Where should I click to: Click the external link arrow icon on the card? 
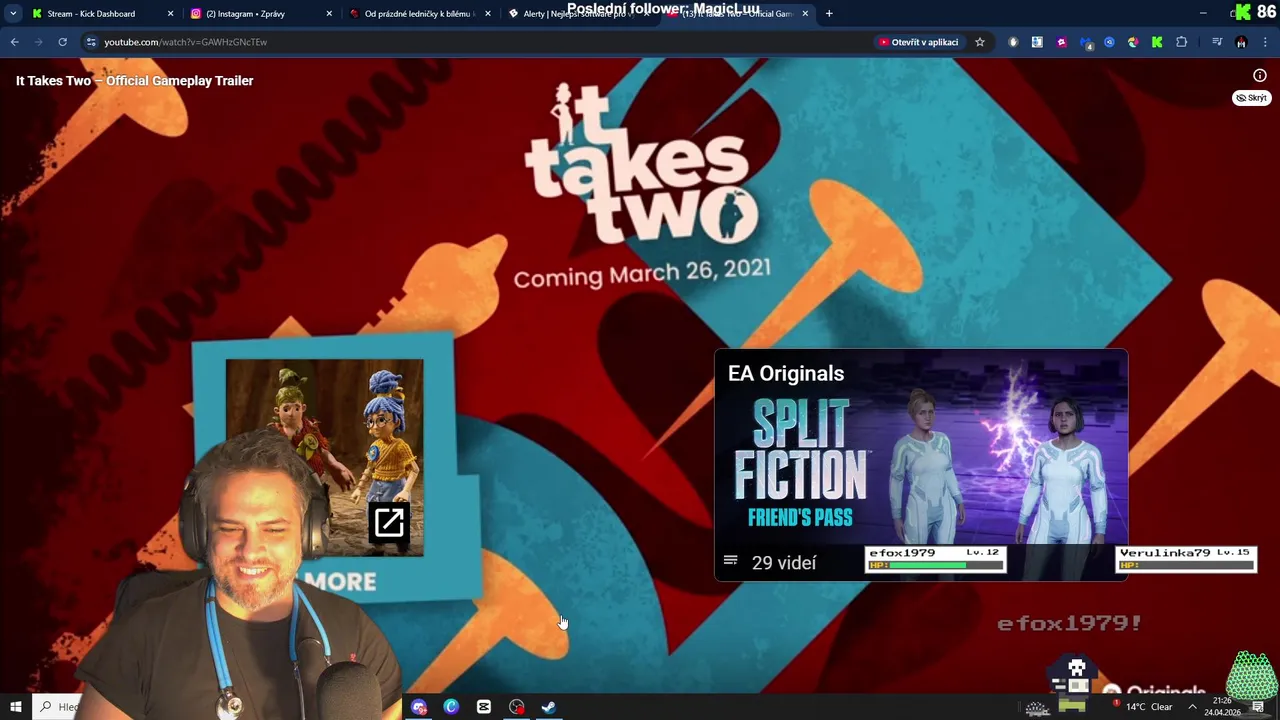(x=389, y=522)
